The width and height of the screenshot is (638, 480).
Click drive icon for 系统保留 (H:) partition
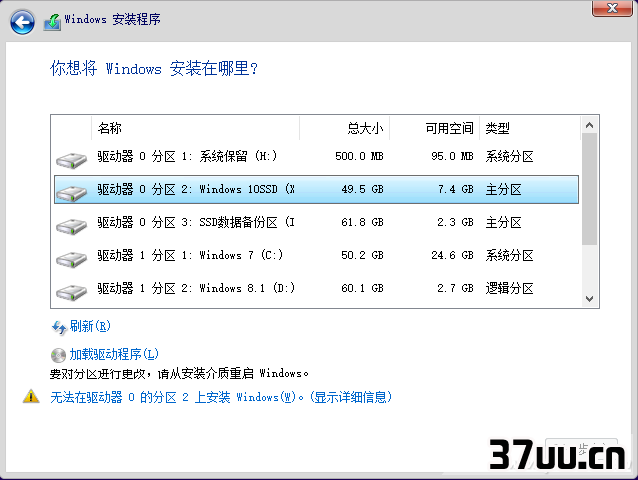coord(71,160)
